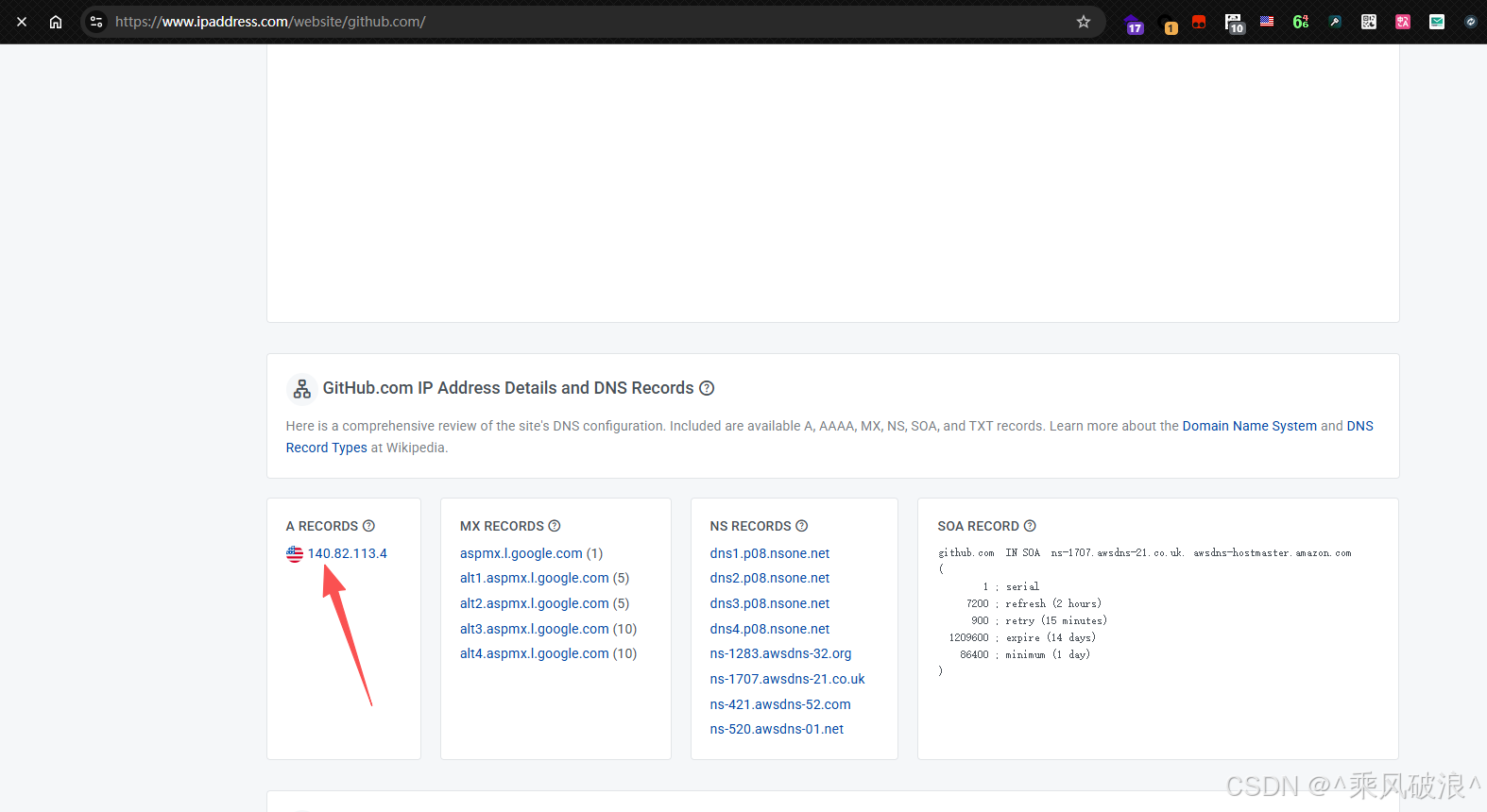Open the green IPv6/4 extension icon
The width and height of the screenshot is (1487, 812).
[x=1301, y=22]
